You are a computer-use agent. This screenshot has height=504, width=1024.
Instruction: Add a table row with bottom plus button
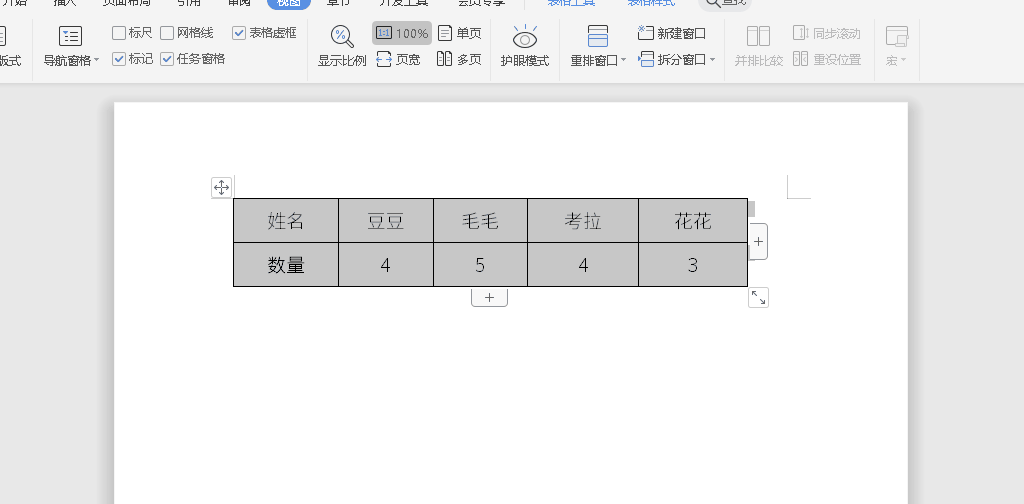(489, 298)
